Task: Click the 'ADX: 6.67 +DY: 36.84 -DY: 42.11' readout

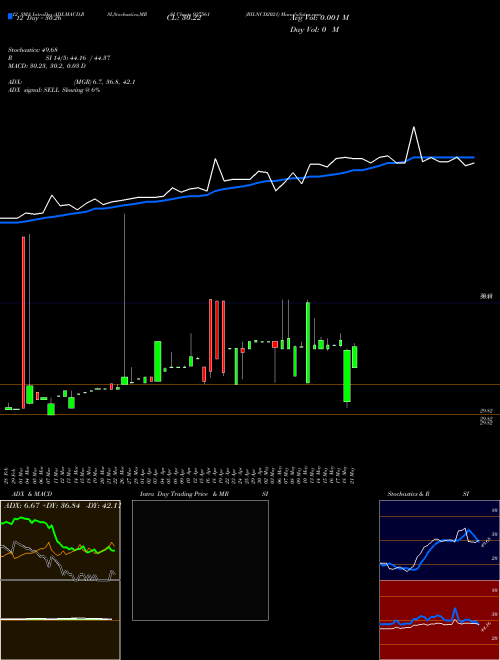Action: pos(61,506)
